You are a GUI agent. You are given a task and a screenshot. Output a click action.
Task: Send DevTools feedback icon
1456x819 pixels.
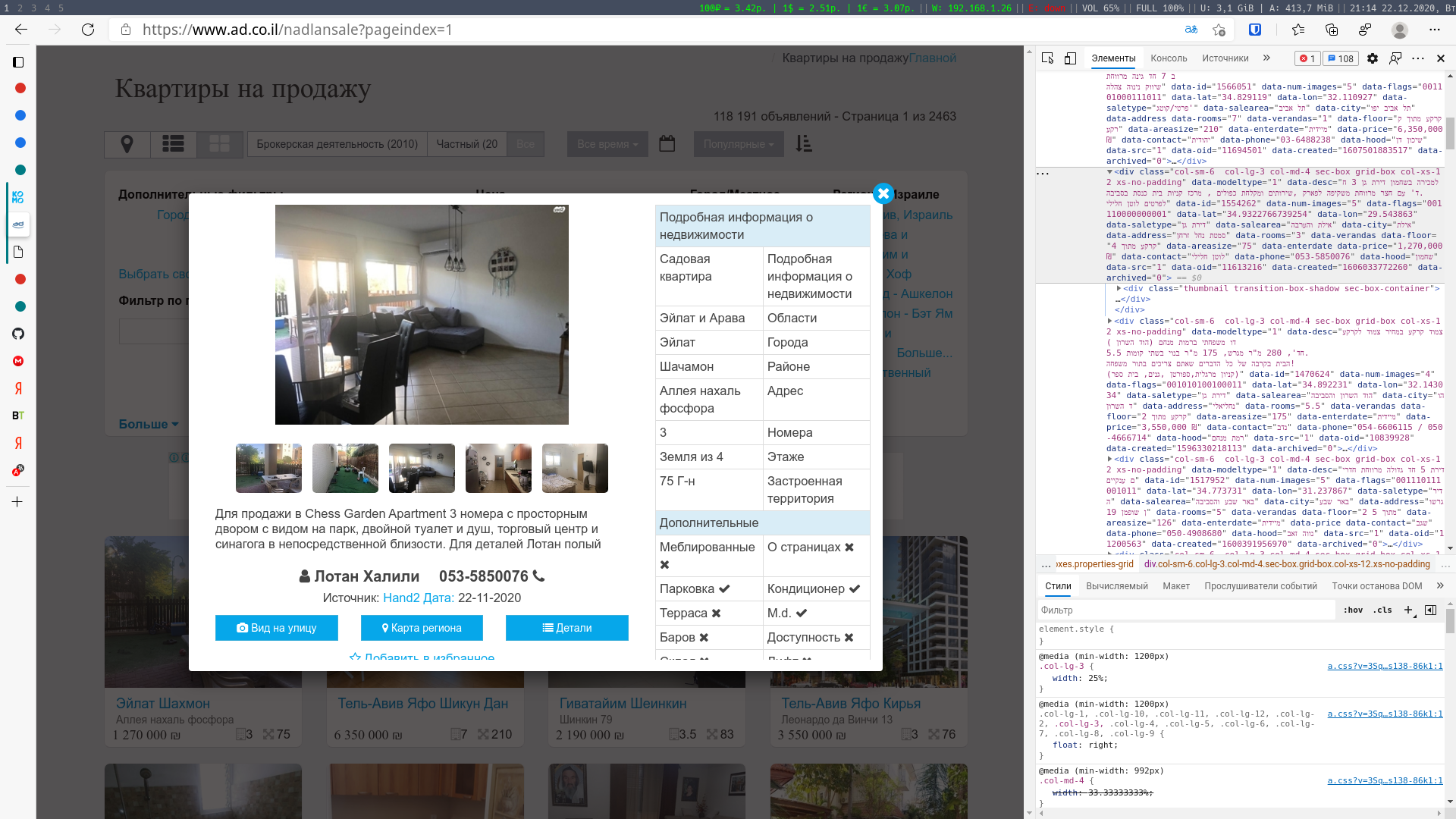pos(1395,58)
